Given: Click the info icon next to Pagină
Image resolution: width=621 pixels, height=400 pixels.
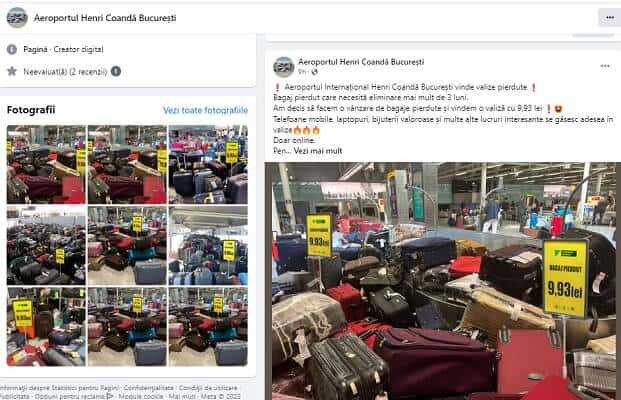Looking at the screenshot, I should click(x=12, y=50).
